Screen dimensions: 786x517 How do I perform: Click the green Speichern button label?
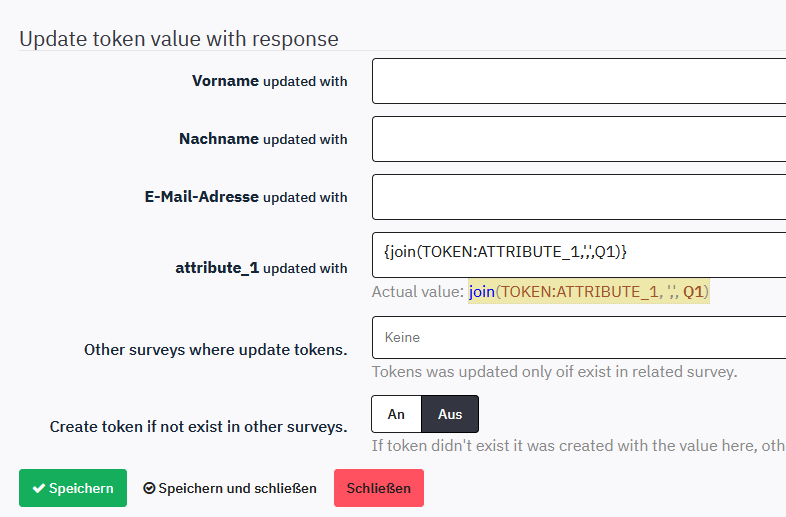(x=81, y=489)
